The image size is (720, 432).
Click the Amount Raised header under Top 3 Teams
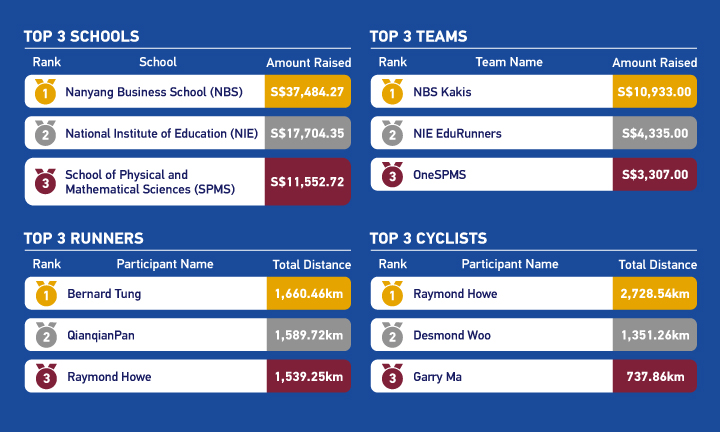[x=654, y=63]
